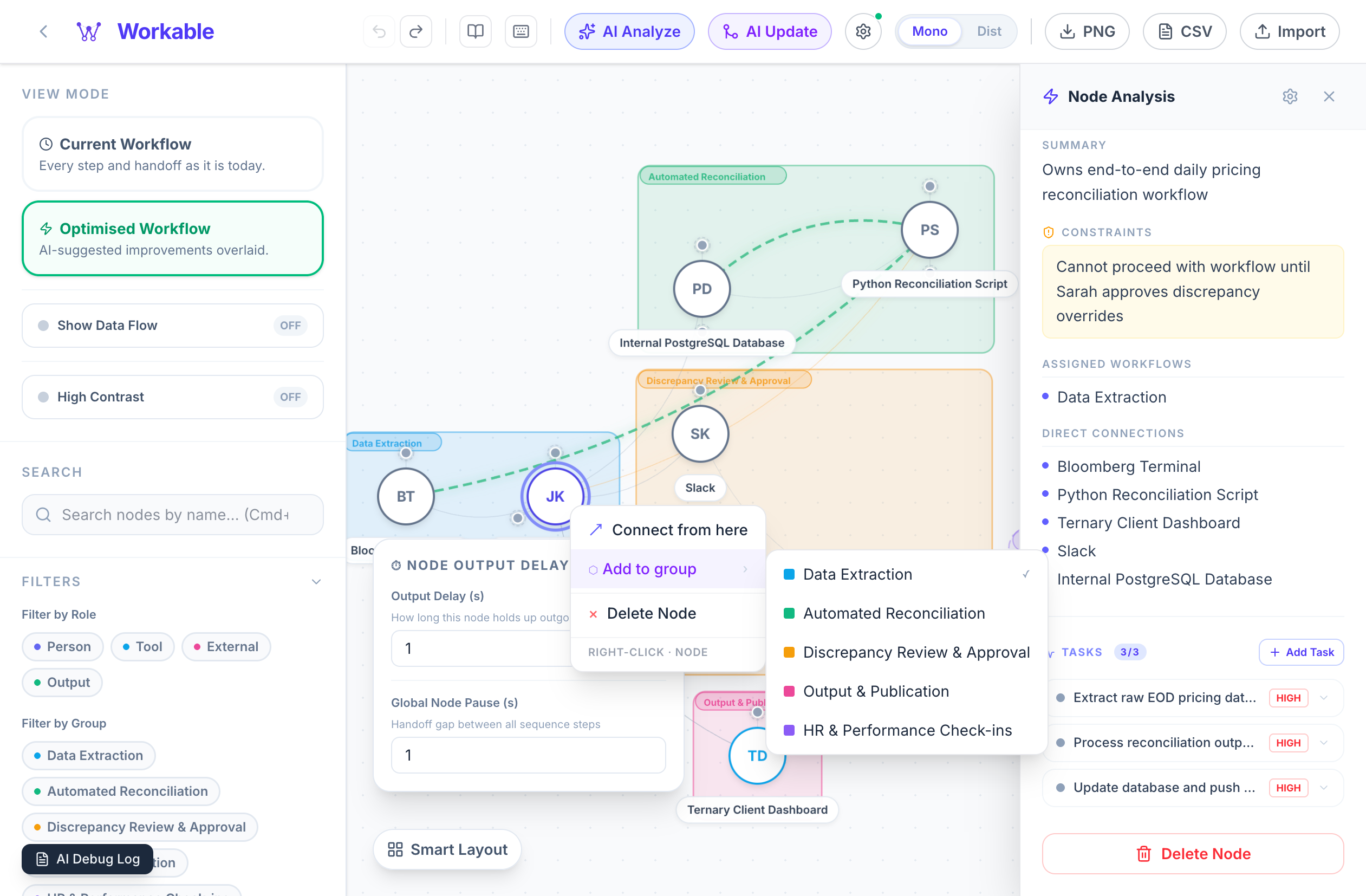Open the book guide icon
Image resolution: width=1366 pixels, height=896 pixels.
[475, 31]
